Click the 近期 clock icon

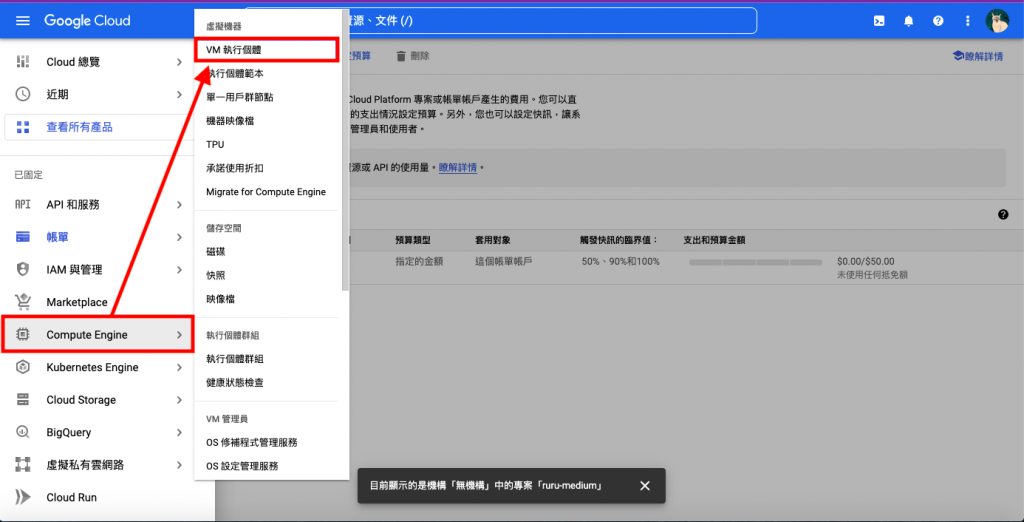23,95
